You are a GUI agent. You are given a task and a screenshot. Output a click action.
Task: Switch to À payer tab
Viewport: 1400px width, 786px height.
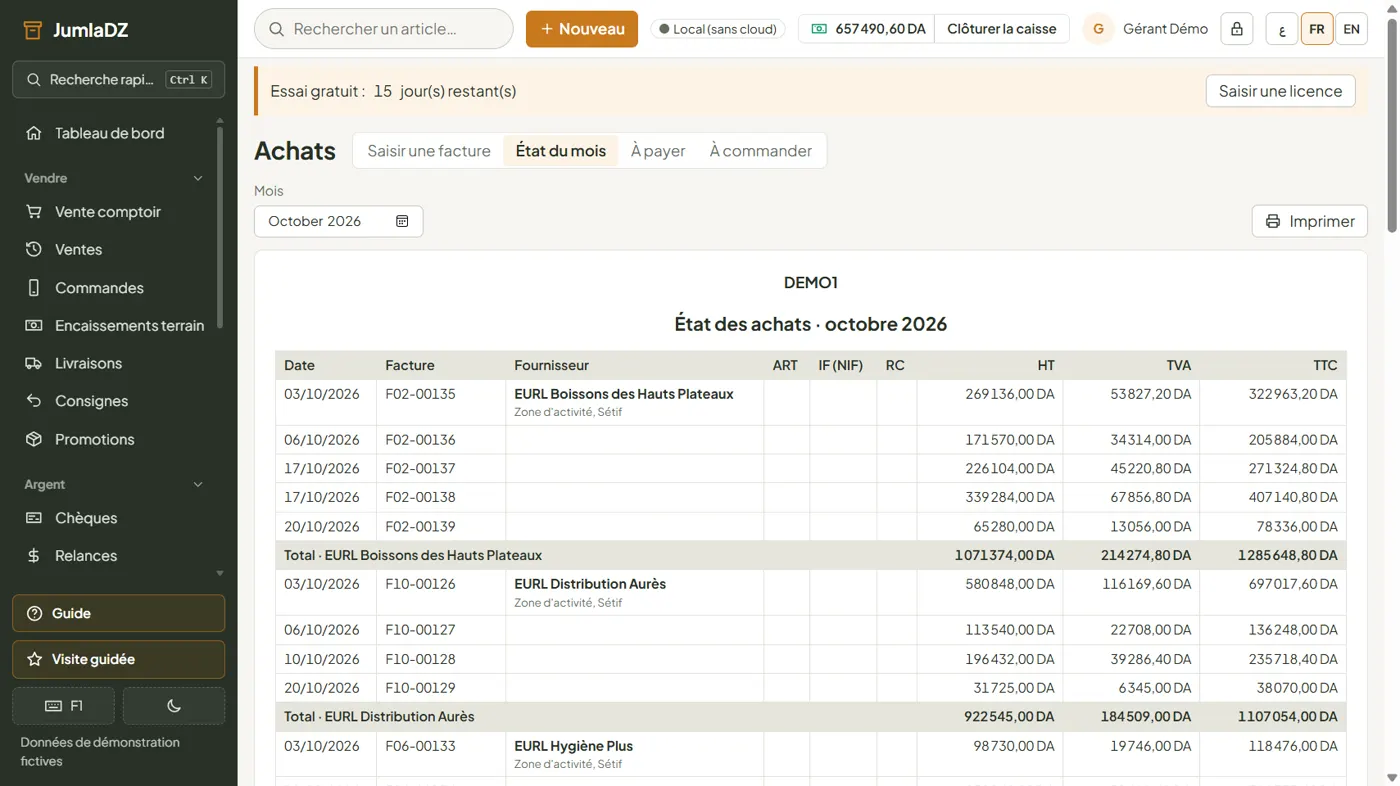pos(658,151)
